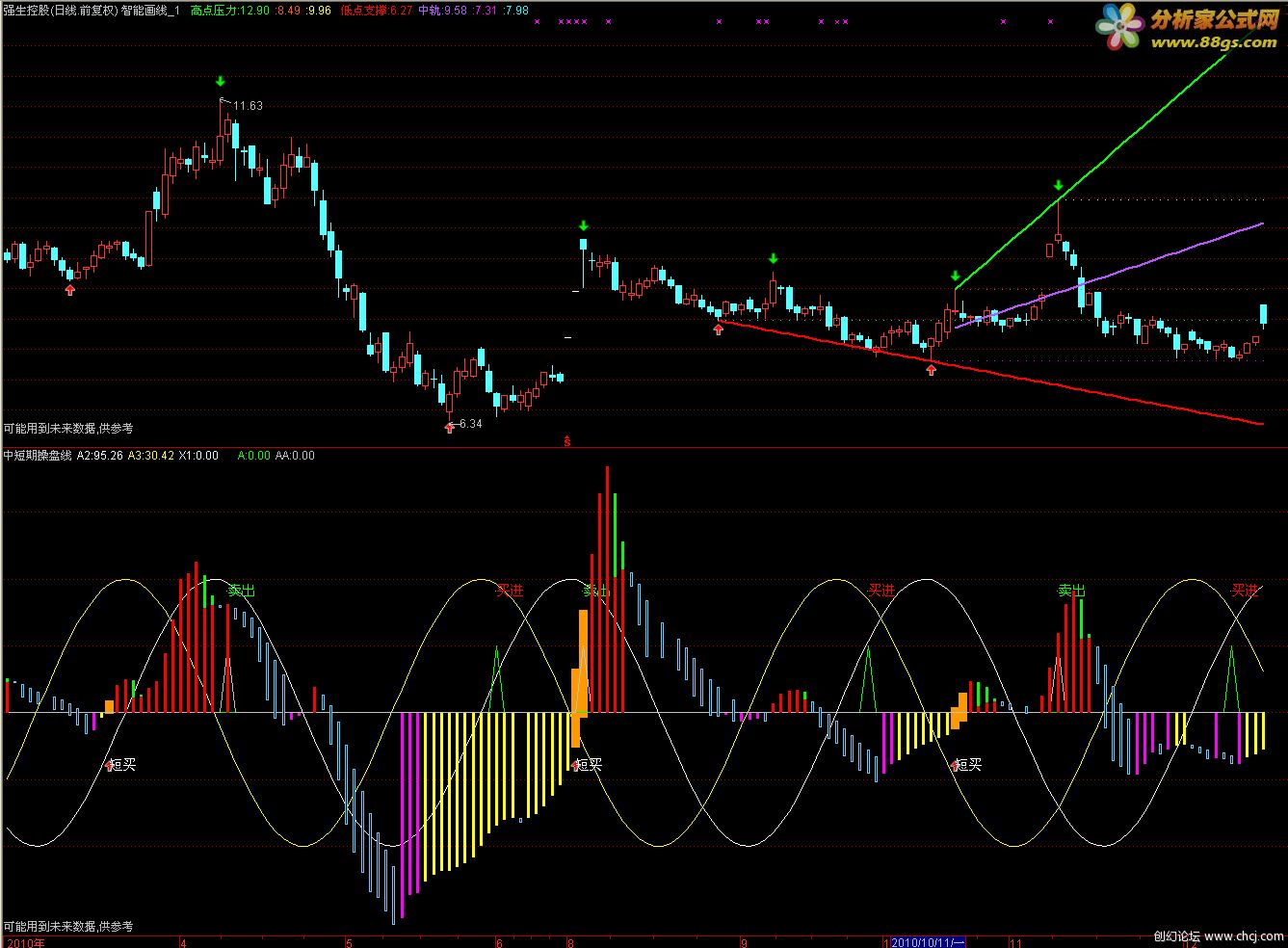Click green down arrow above August gap candle
This screenshot has width=1288, height=948.
583,226
